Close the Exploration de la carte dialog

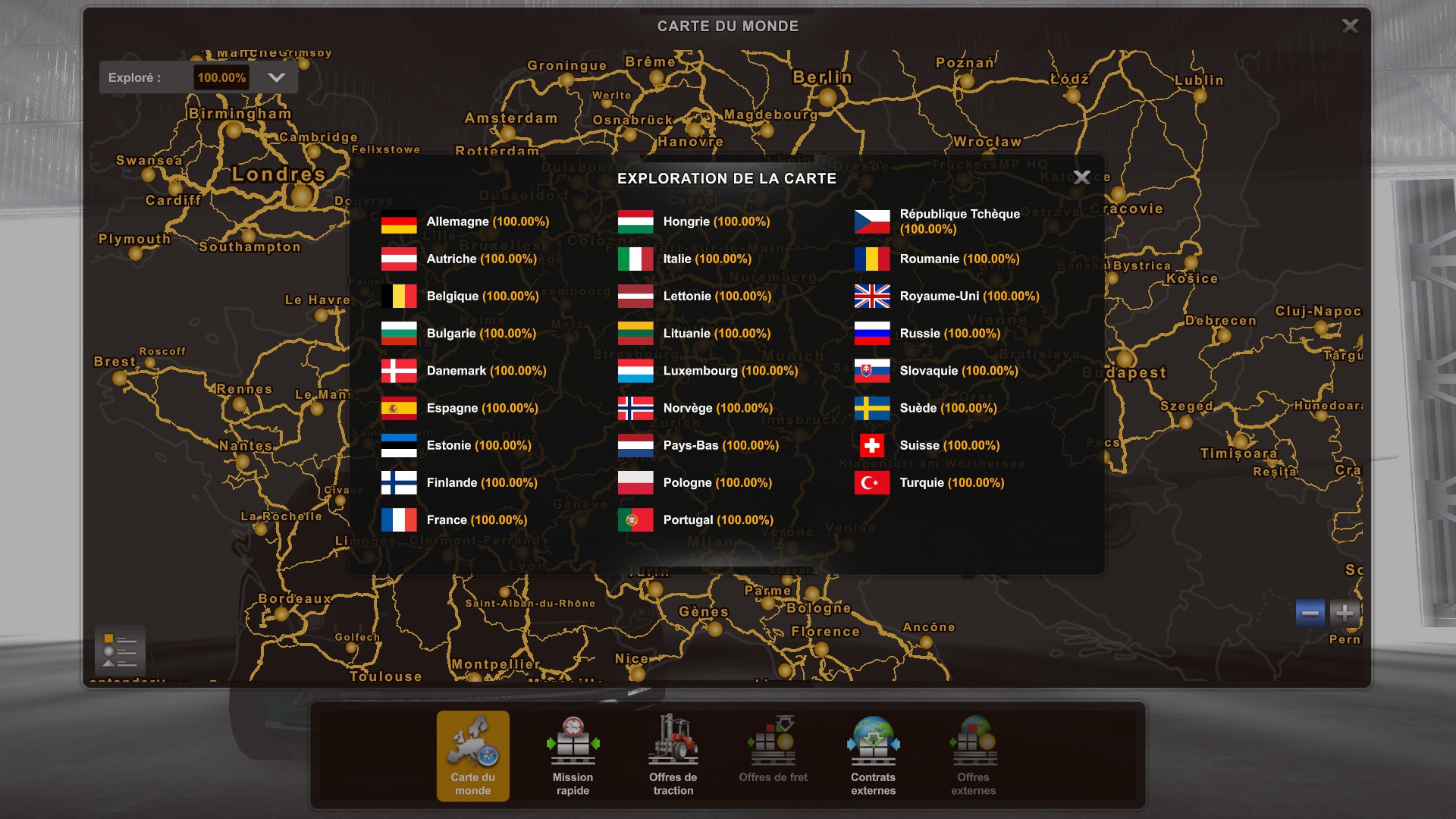pyautogui.click(x=1082, y=177)
